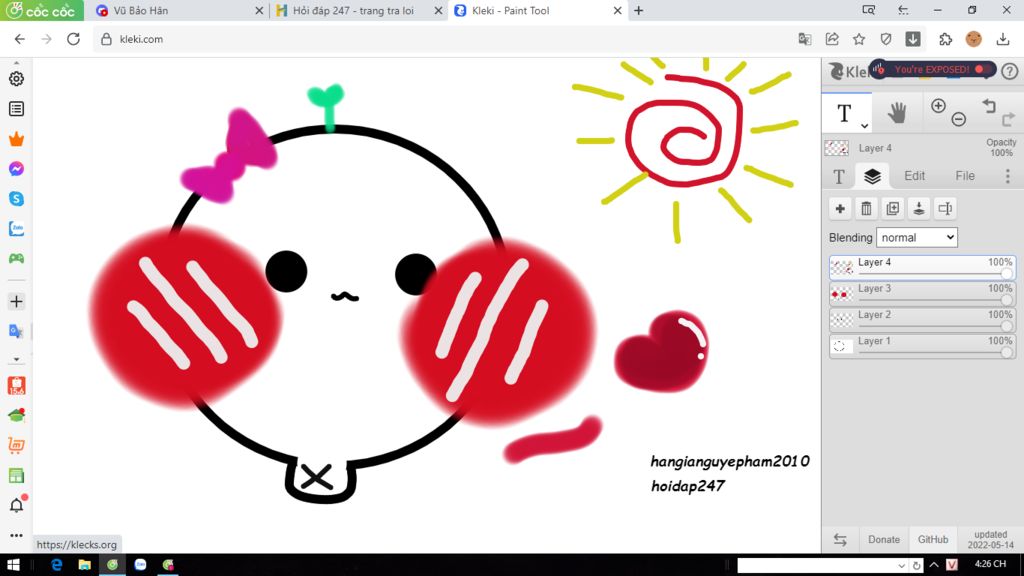The image size is (1024, 576).
Task: Swap the panel side with arrows icon
Action: coord(840,539)
